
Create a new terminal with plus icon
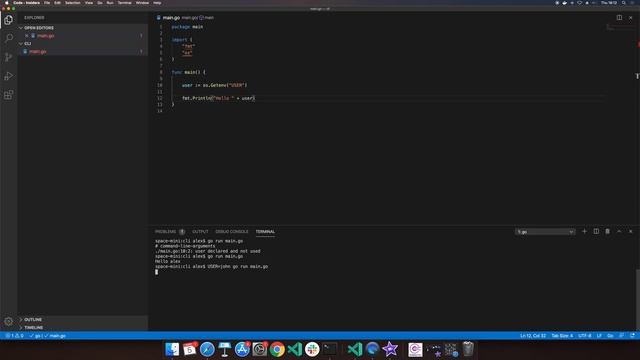(584, 231)
